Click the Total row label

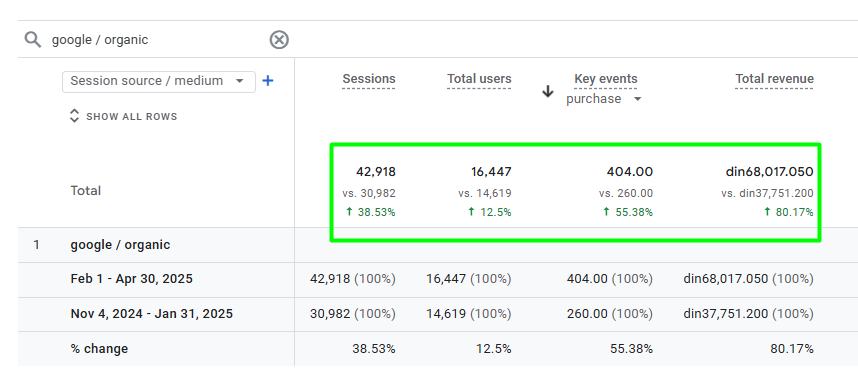(85, 191)
